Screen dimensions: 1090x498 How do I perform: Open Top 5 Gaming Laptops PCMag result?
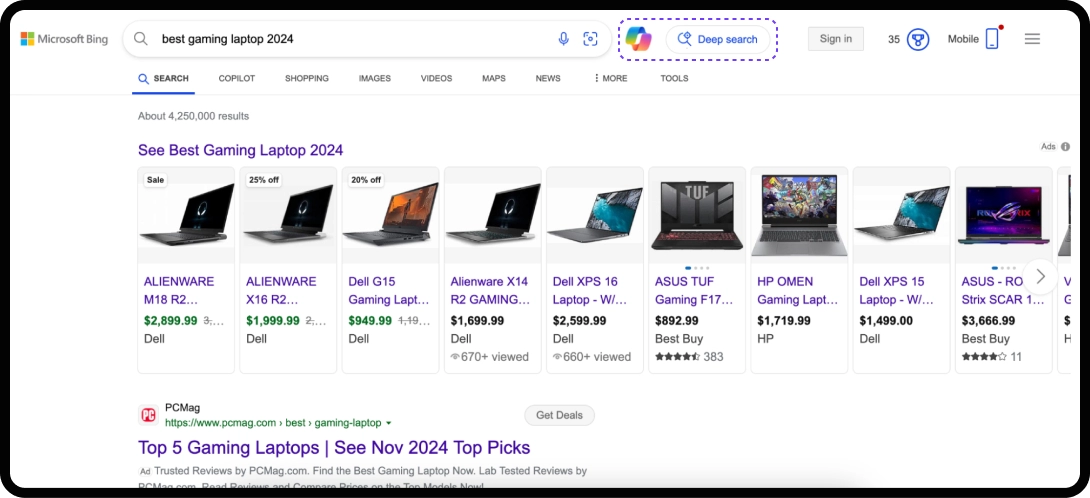334,447
